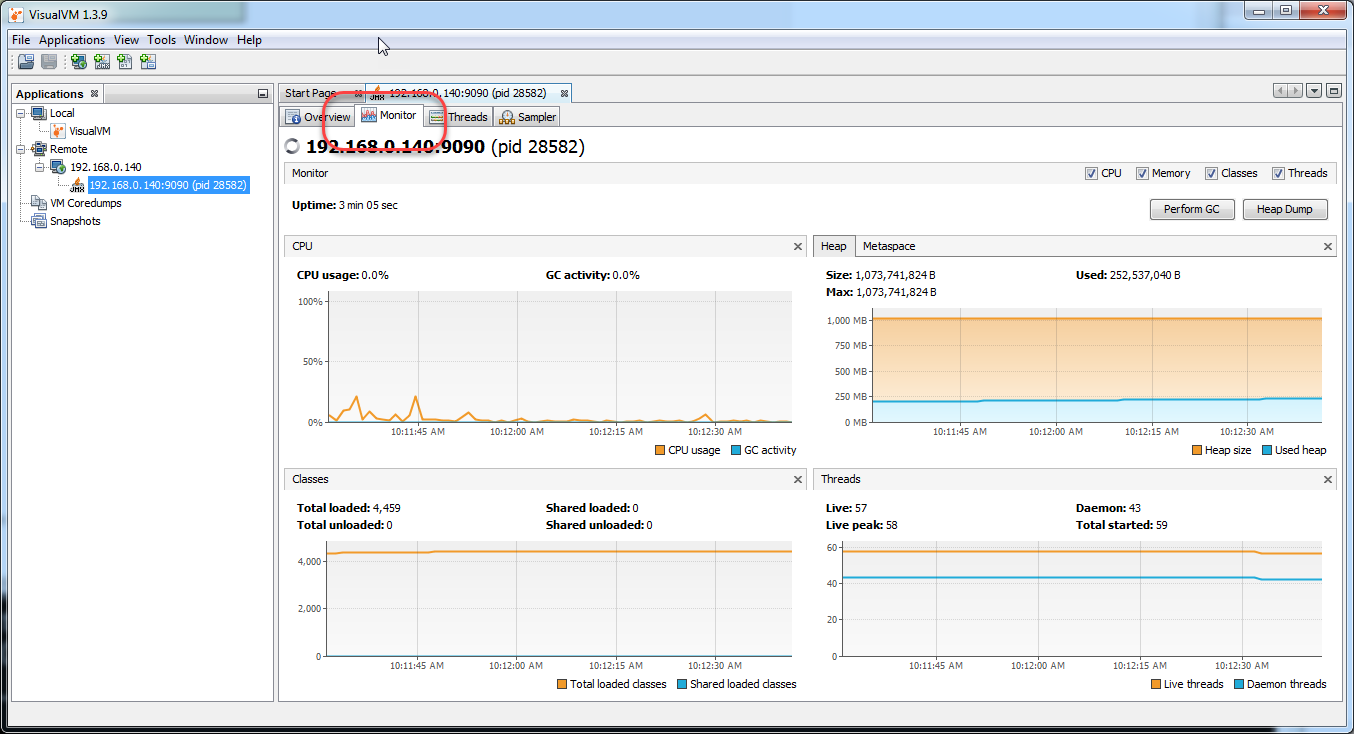Open the Sampler tab
1354x734 pixels.
[526, 116]
